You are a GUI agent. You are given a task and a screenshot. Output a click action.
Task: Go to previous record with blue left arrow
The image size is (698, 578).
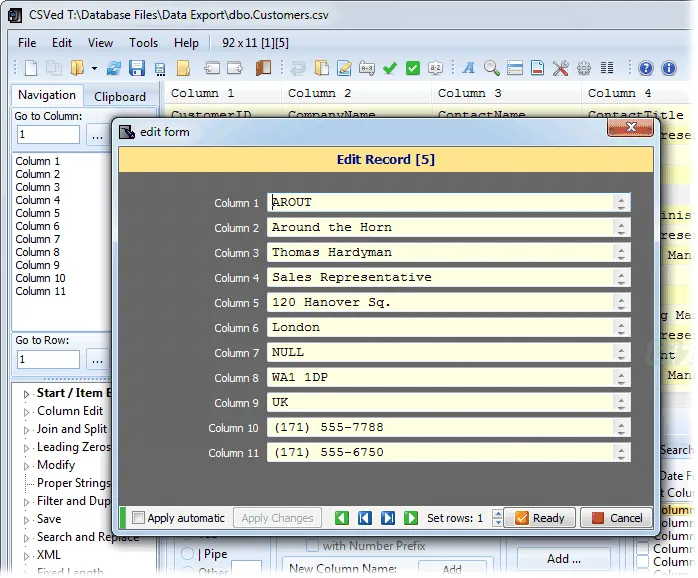365,518
